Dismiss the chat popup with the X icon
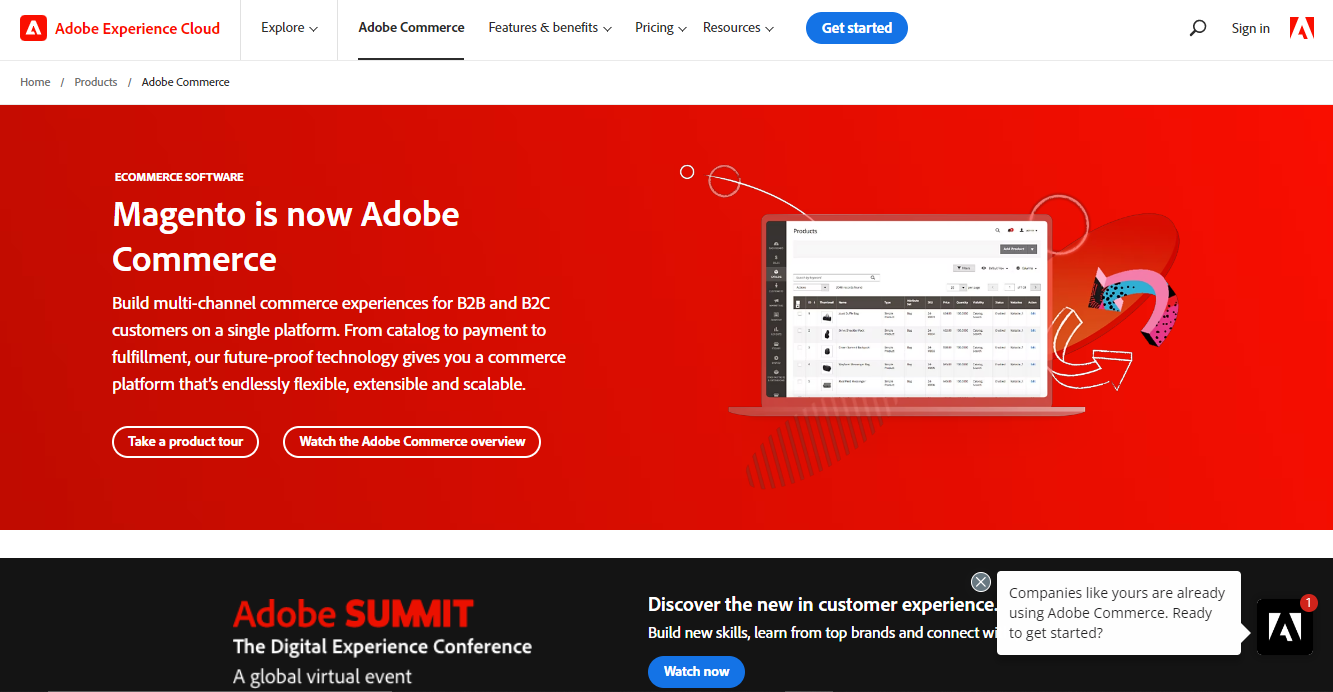 [x=981, y=582]
